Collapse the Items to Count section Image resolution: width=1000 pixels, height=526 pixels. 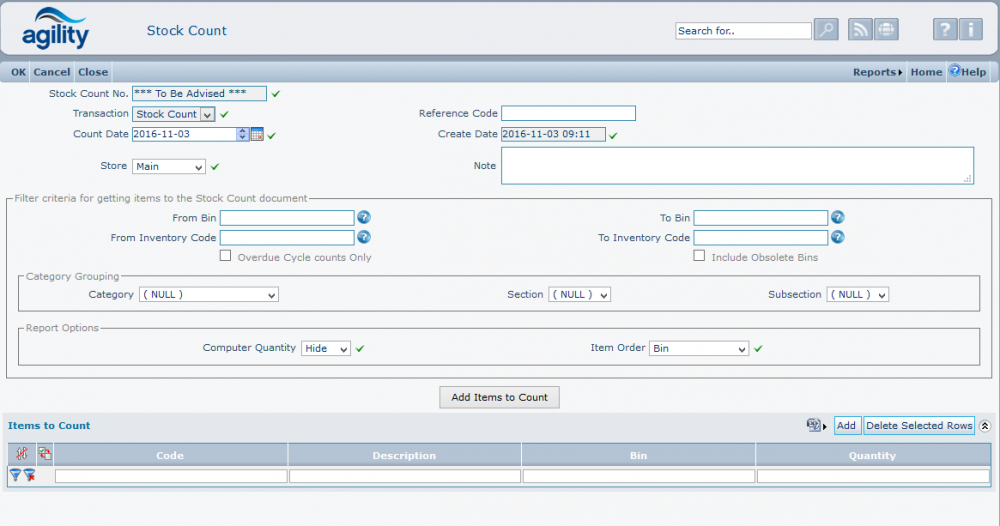pos(984,426)
